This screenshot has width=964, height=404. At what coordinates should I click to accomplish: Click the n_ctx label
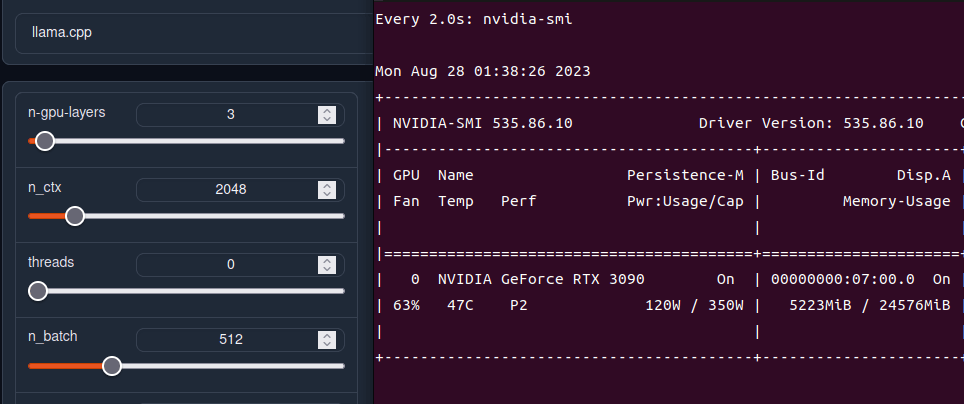click(45, 188)
